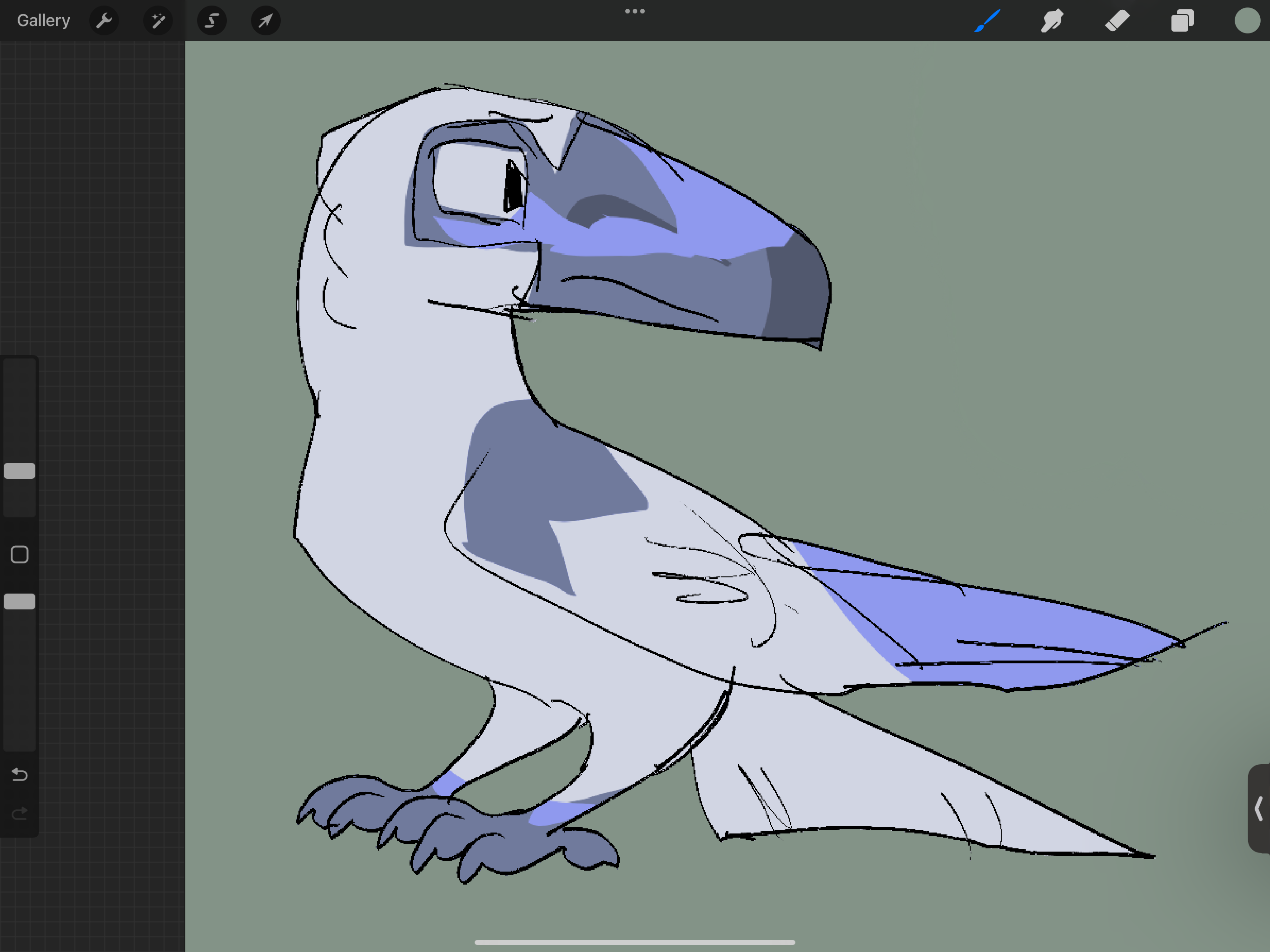Redo the last undone action
The image size is (1270, 952).
click(x=20, y=813)
